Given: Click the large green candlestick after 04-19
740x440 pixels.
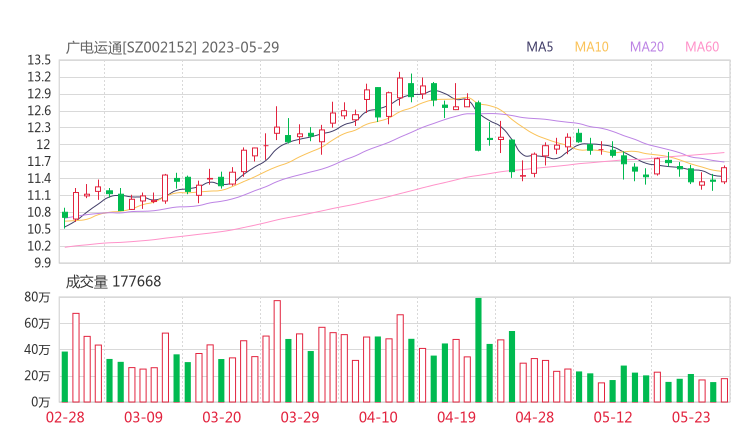Looking at the screenshot, I should (478, 126).
